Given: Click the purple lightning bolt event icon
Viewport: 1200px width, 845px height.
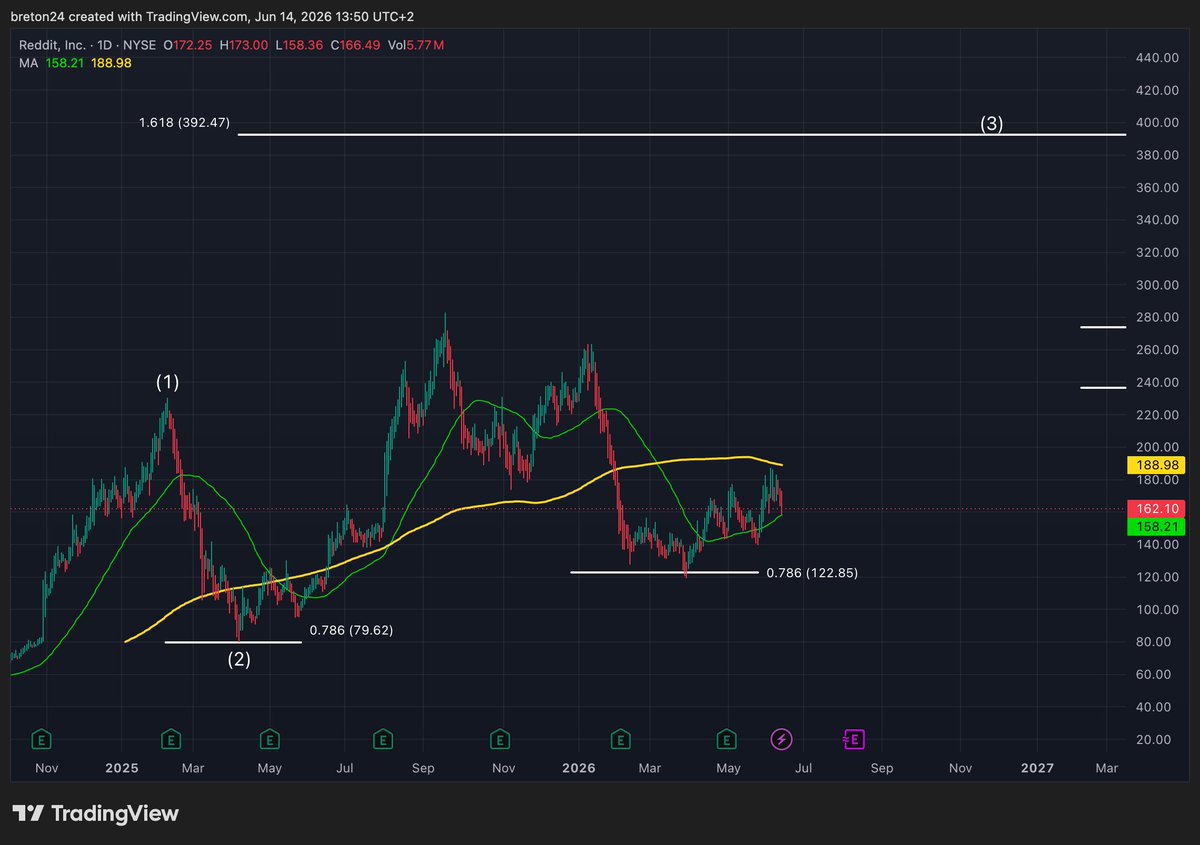Looking at the screenshot, I should coord(782,739).
